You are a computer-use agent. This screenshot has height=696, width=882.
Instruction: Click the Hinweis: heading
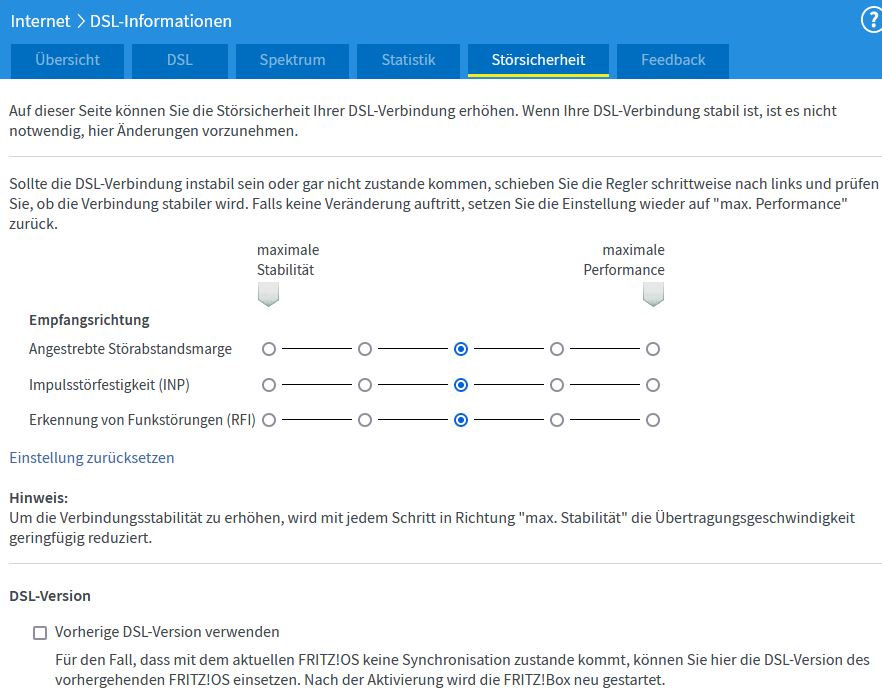point(39,498)
